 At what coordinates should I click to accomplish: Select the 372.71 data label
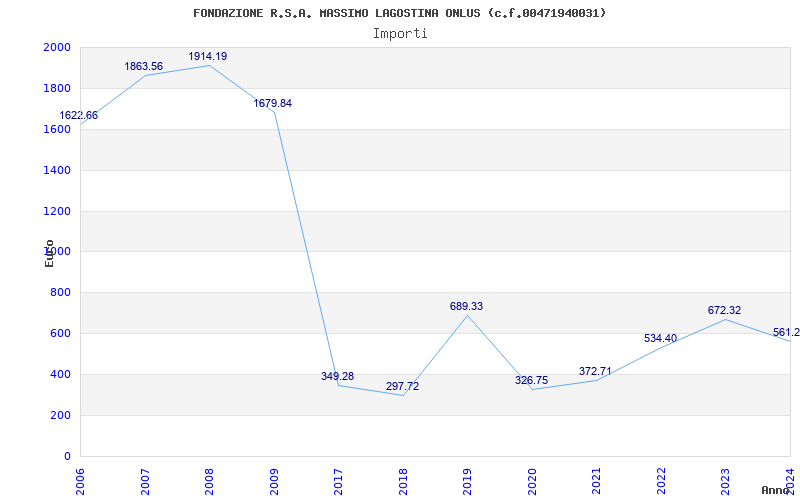point(595,371)
